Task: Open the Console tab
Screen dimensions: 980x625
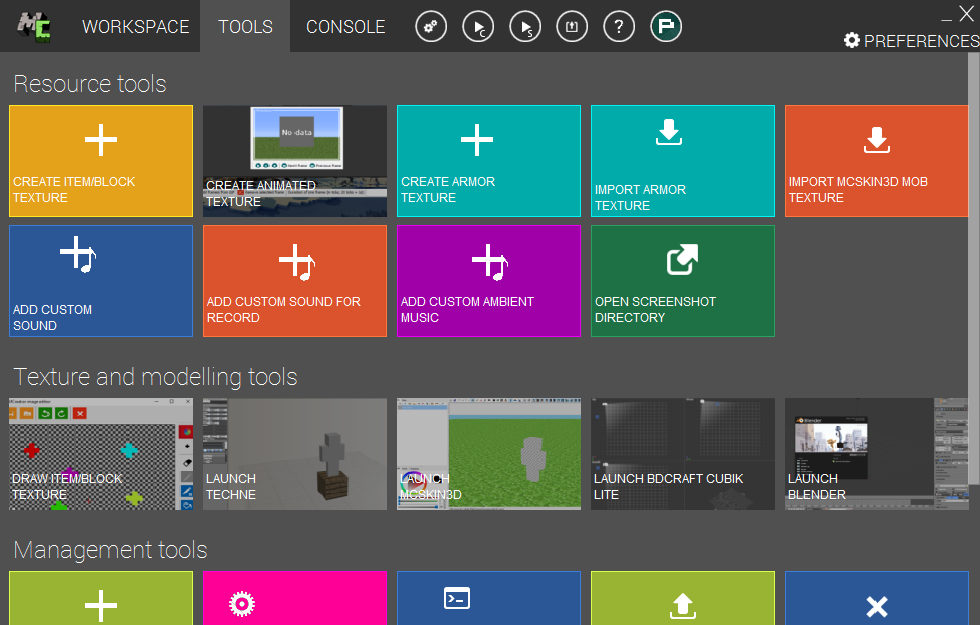Action: (x=345, y=27)
